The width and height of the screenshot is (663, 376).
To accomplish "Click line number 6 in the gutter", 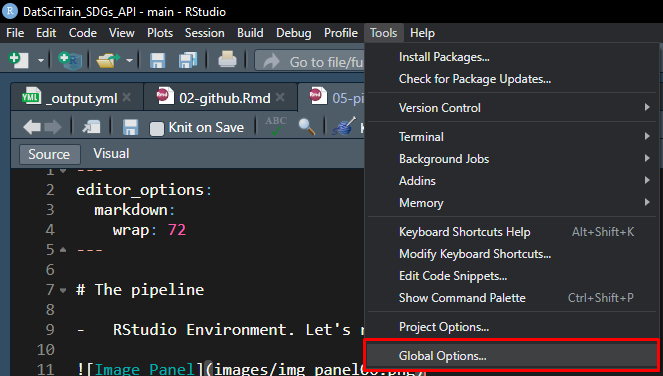I will click(x=50, y=270).
